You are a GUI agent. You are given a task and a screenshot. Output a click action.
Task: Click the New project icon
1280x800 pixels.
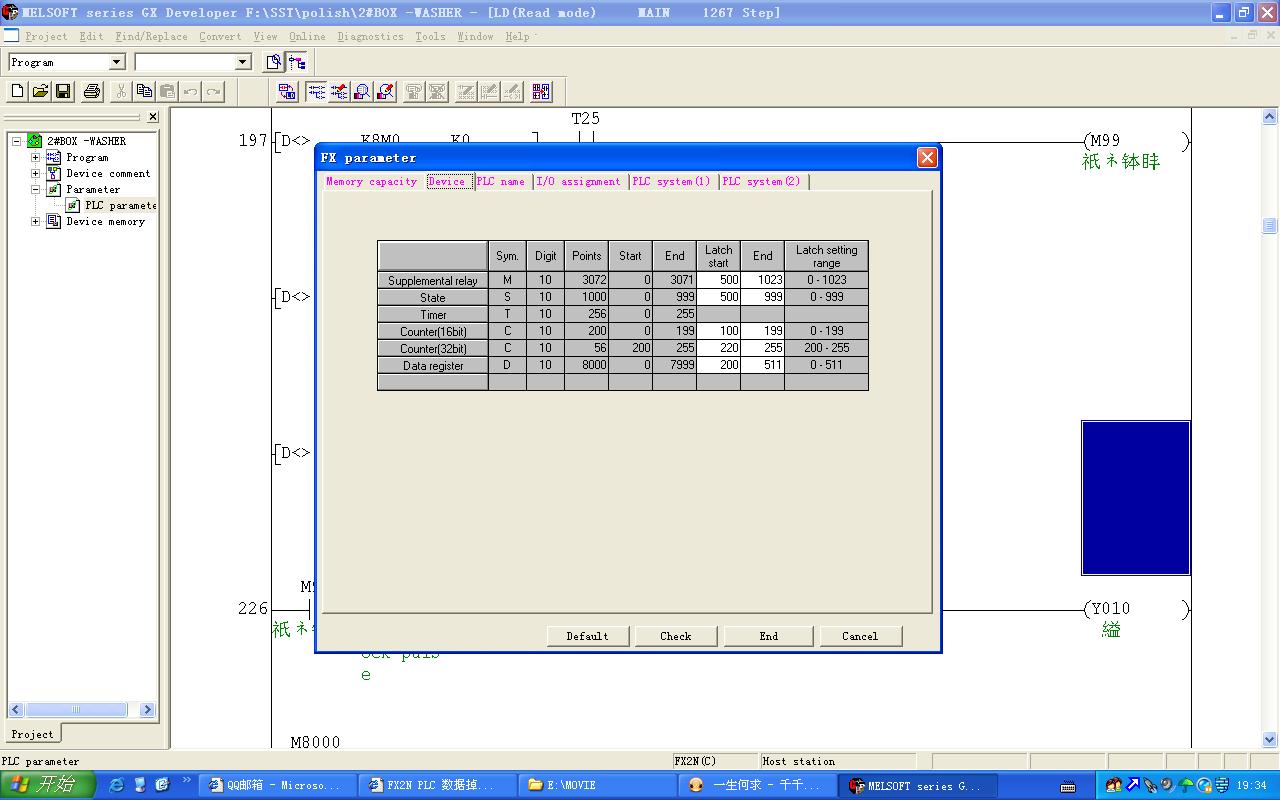[17, 92]
